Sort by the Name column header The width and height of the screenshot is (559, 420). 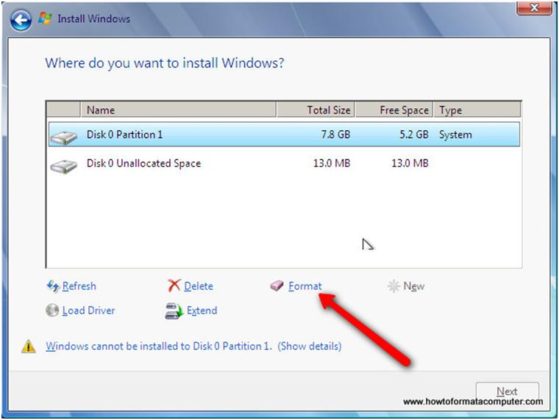(178, 110)
